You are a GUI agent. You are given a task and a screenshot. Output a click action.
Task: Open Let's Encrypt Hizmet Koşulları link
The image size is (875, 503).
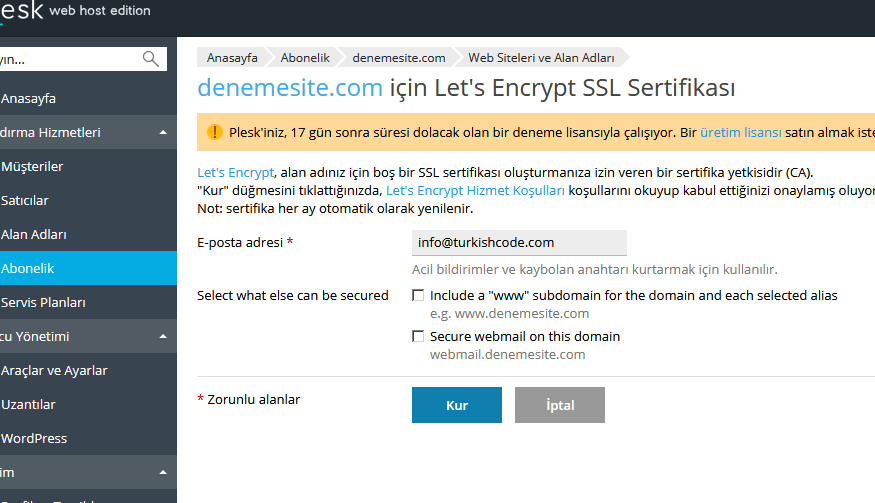pyautogui.click(x=475, y=190)
